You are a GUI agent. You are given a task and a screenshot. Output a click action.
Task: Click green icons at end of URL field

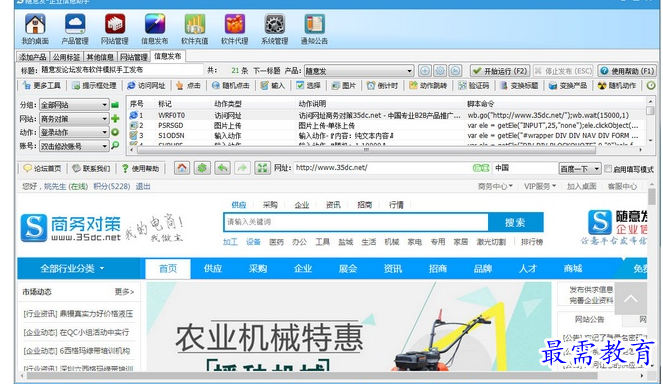pos(481,168)
